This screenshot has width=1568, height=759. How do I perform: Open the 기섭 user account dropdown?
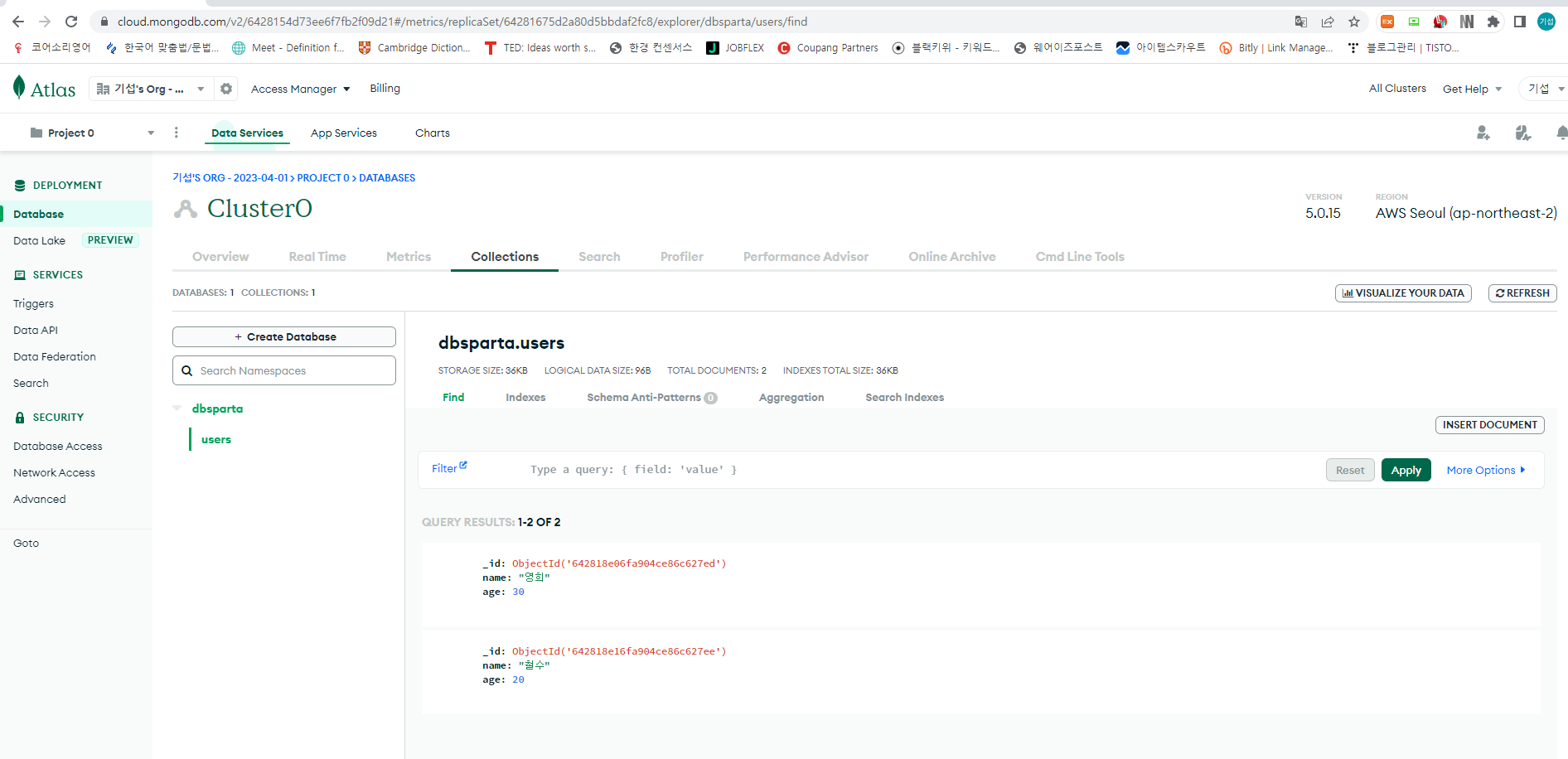1545,89
